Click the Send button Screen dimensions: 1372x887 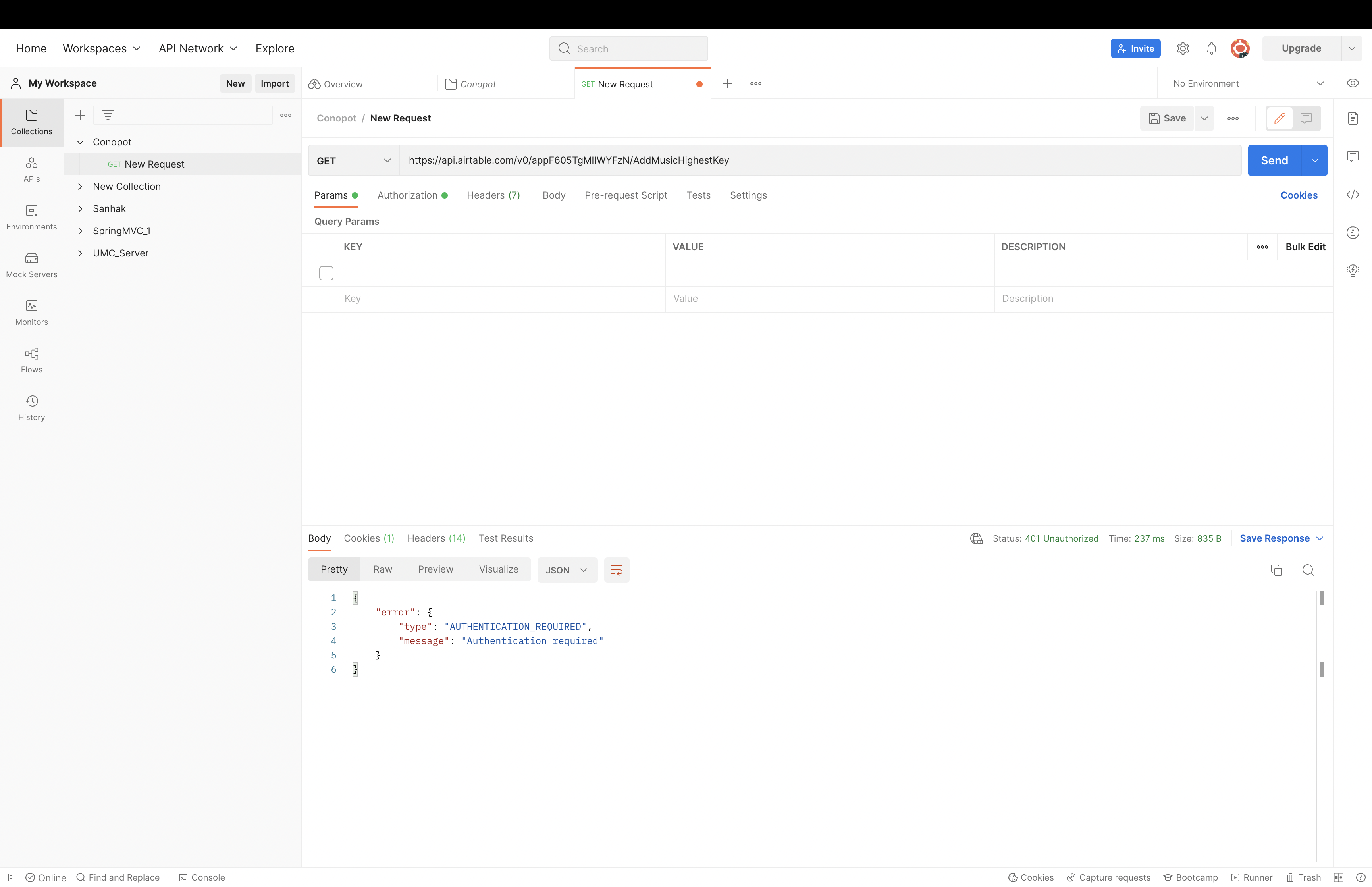(1274, 161)
